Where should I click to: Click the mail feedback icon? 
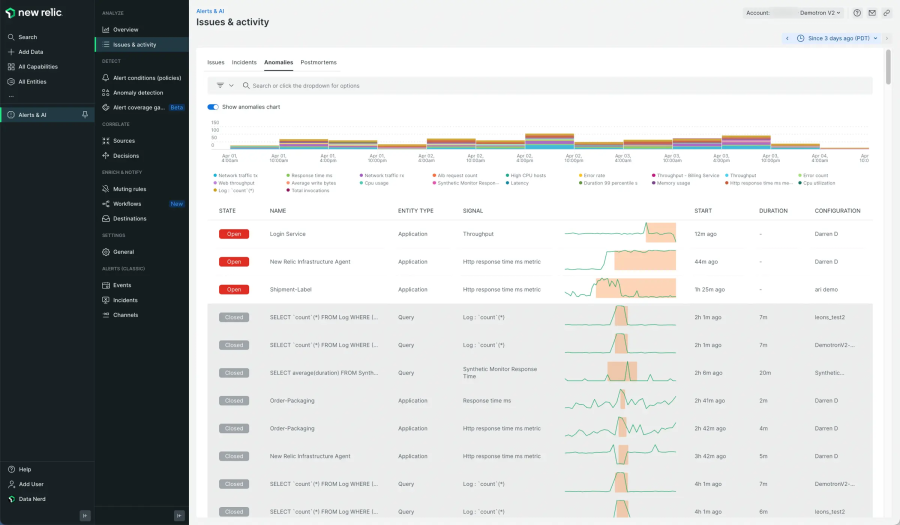coord(872,13)
